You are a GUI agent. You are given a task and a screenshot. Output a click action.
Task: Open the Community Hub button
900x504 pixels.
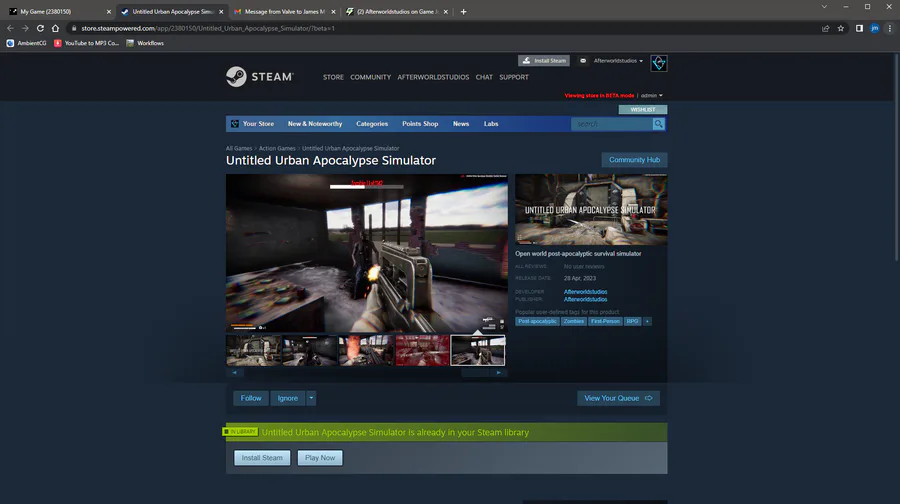pos(634,160)
